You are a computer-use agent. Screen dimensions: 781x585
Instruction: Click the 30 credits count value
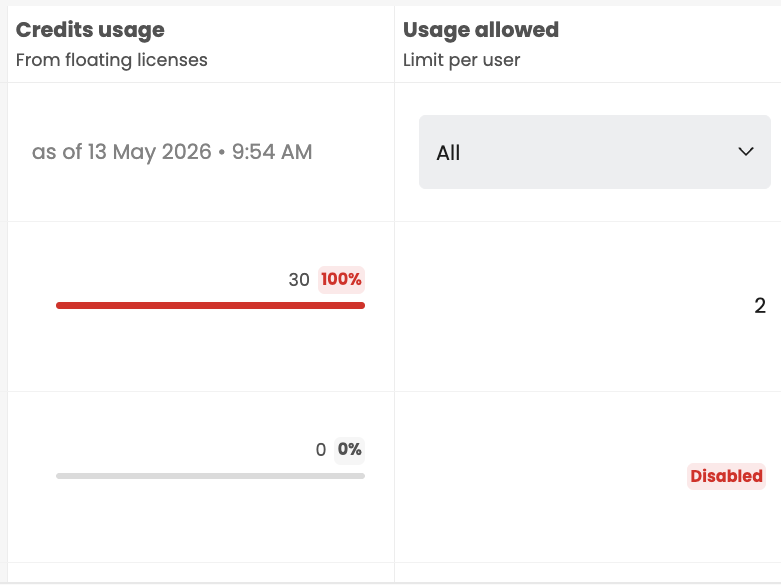[299, 280]
